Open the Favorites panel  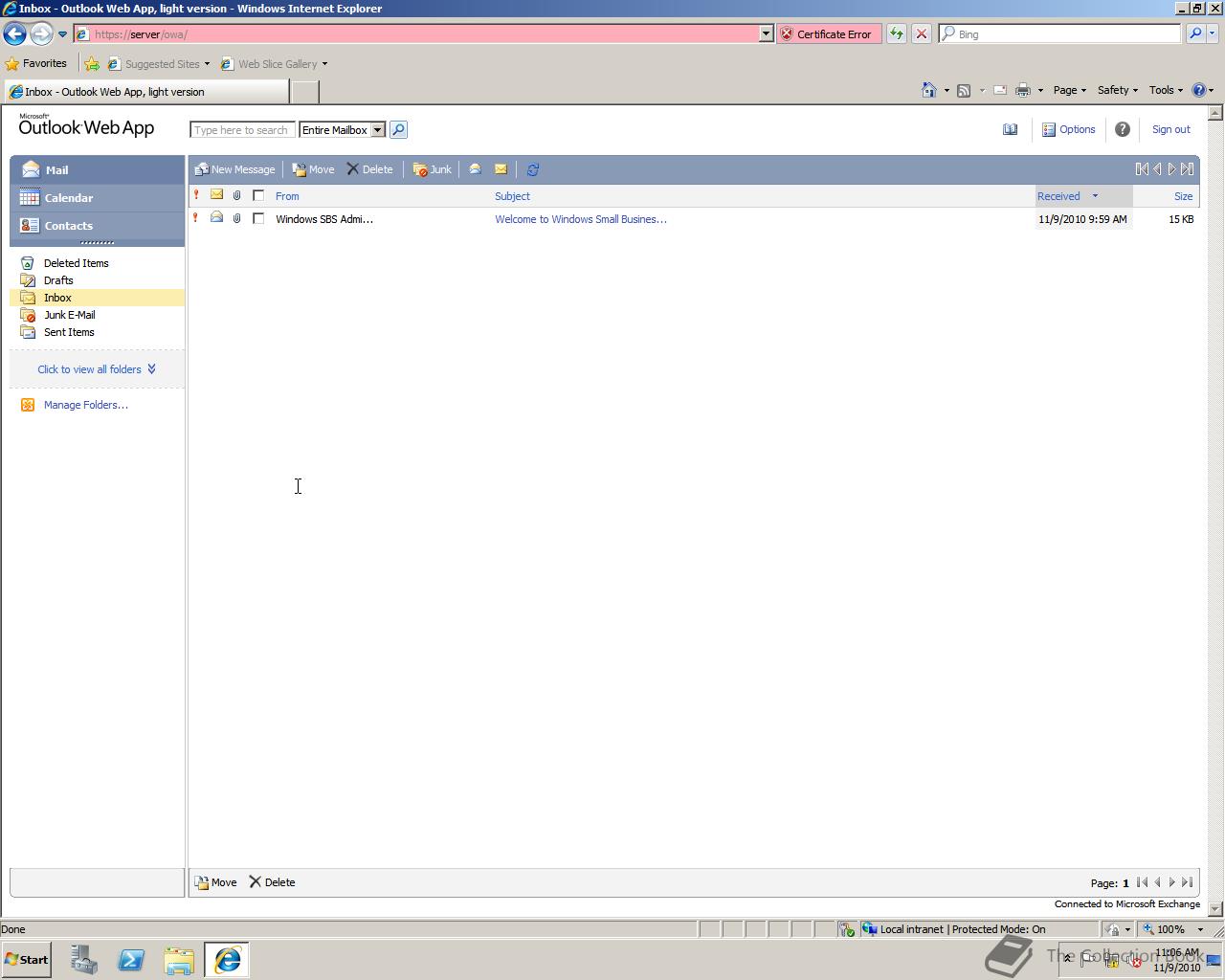[36, 63]
